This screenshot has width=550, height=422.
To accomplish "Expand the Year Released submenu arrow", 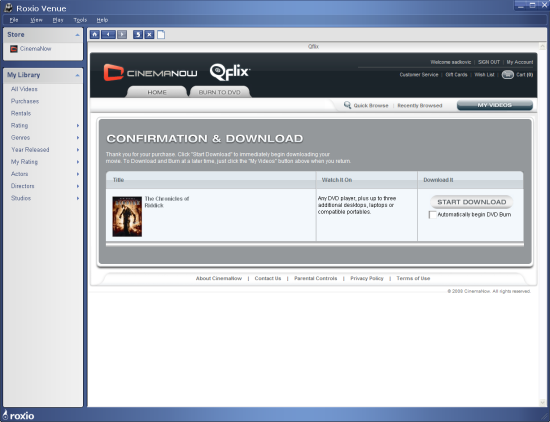I will [x=78, y=150].
